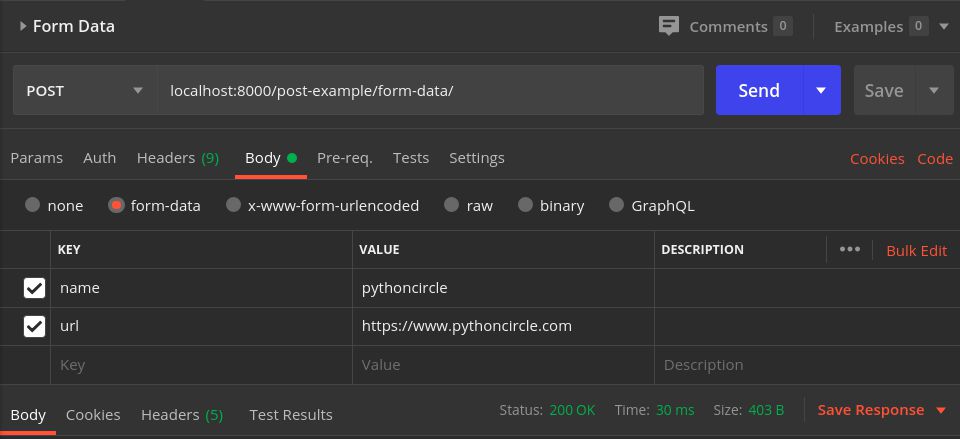Click the empty Description input cell
The width and height of the screenshot is (960, 439).
[807, 365]
